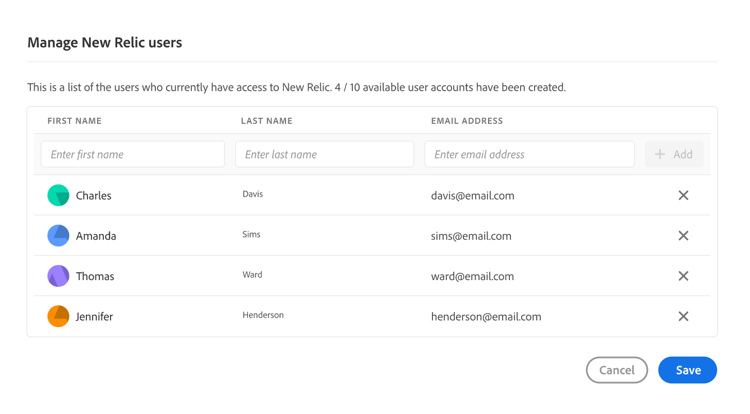Click Thomas's purple avatar icon
Viewport: 750px width, 414px height.
tap(58, 276)
